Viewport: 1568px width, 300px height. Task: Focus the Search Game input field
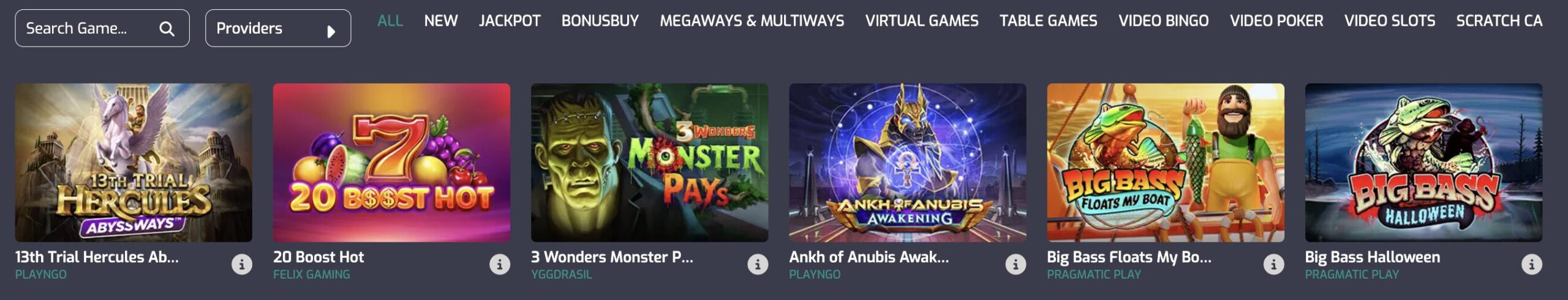[x=102, y=28]
